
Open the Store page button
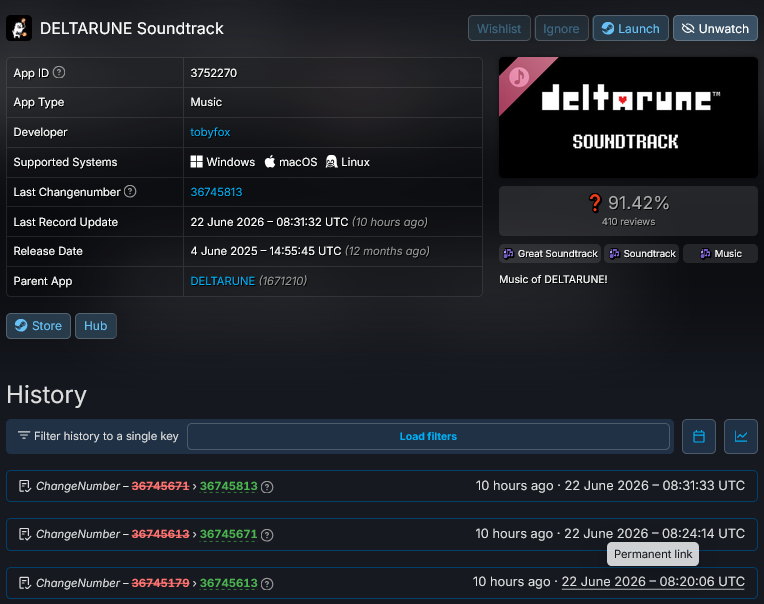pyautogui.click(x=38, y=326)
